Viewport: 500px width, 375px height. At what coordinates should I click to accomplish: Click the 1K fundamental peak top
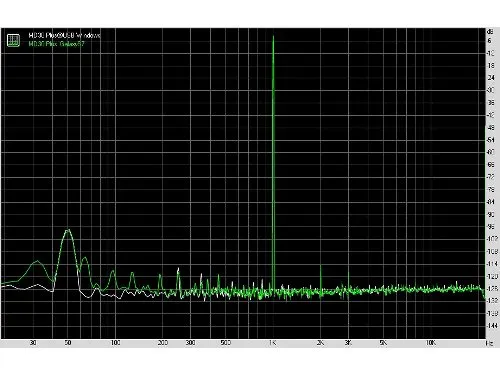pos(273,37)
